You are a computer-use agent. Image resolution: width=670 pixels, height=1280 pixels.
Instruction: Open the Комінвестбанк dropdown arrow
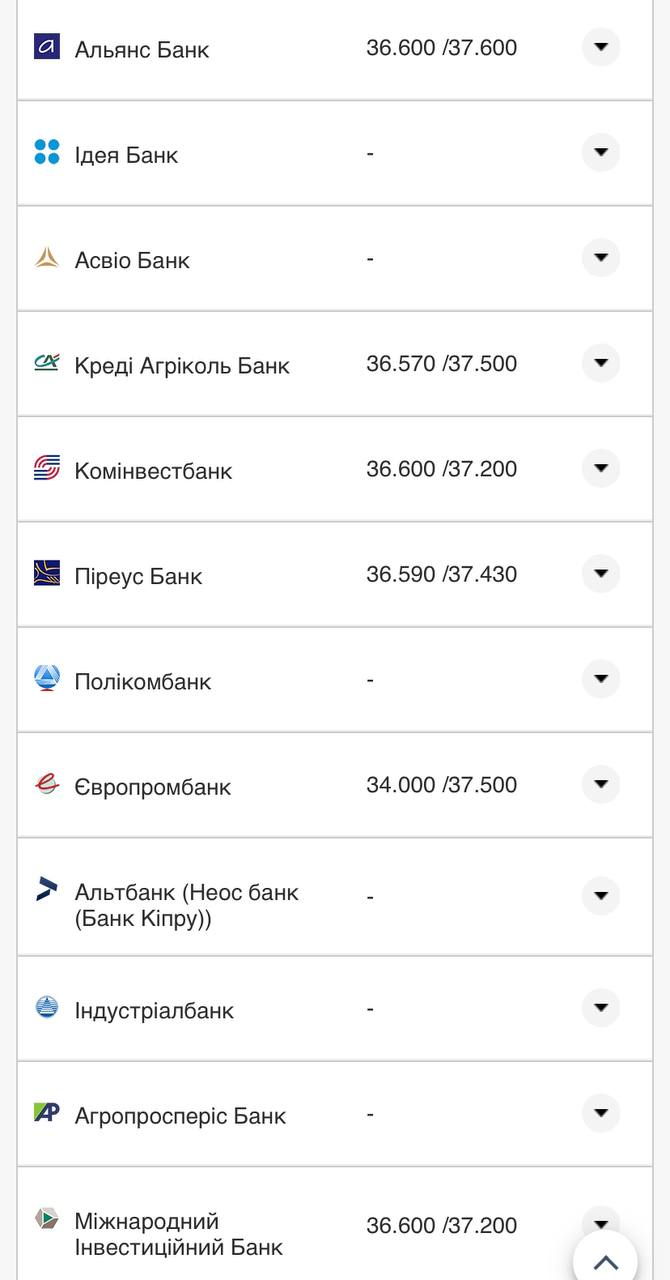click(600, 468)
